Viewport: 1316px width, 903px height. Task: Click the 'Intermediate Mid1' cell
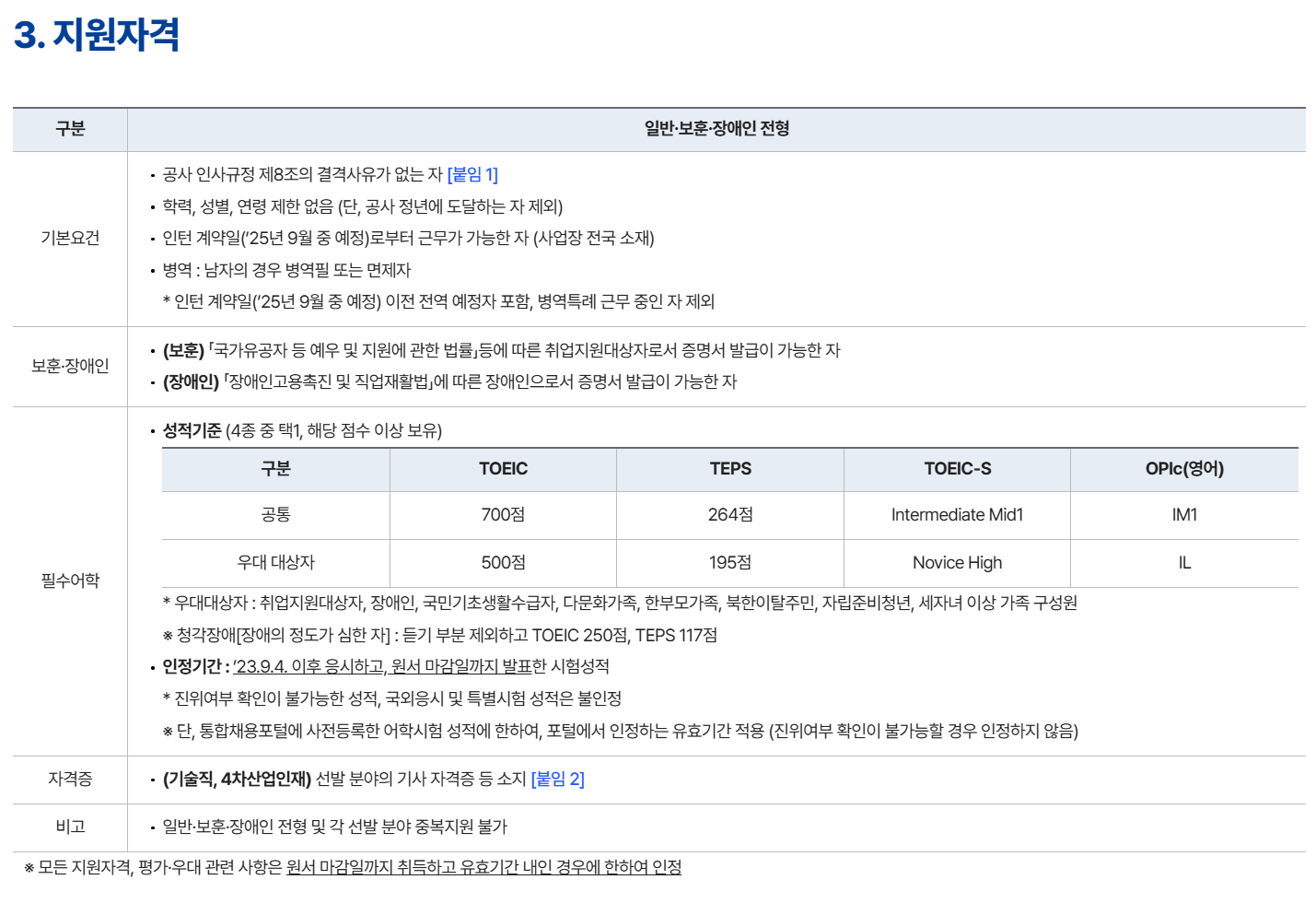point(958,515)
